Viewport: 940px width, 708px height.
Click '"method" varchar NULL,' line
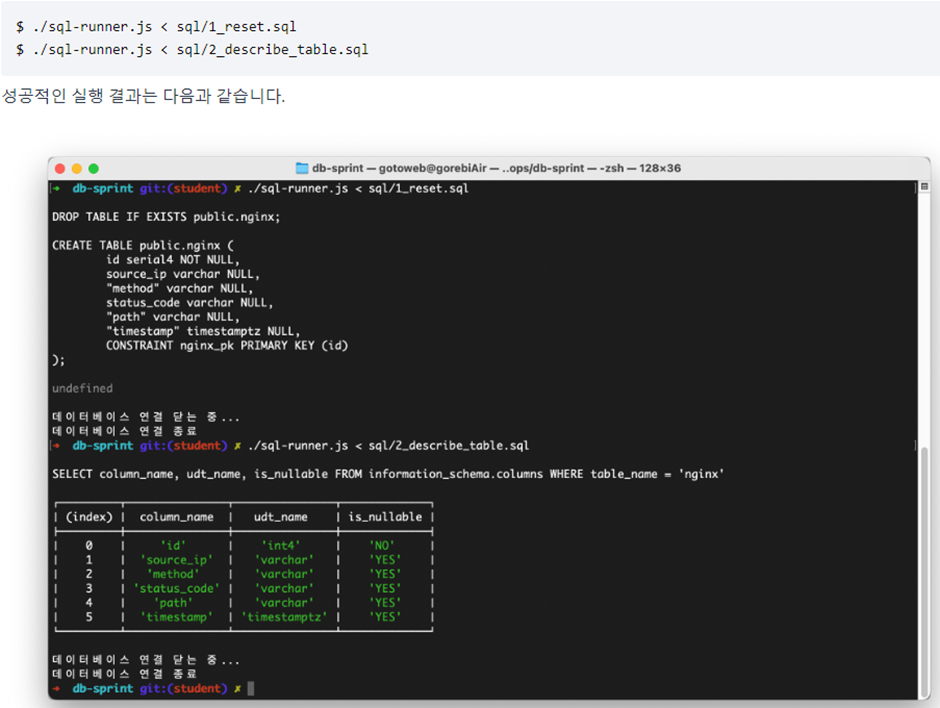coord(179,288)
